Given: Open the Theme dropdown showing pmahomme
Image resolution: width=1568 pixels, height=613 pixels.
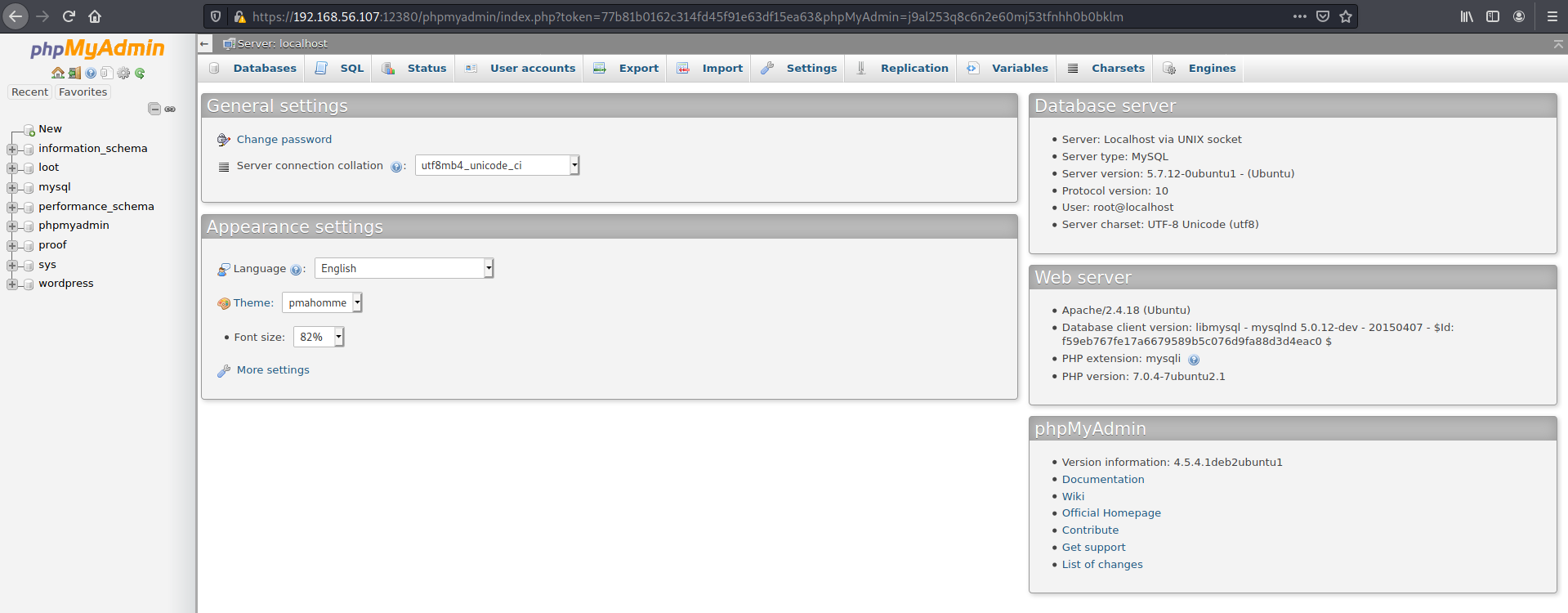Looking at the screenshot, I should 322,302.
